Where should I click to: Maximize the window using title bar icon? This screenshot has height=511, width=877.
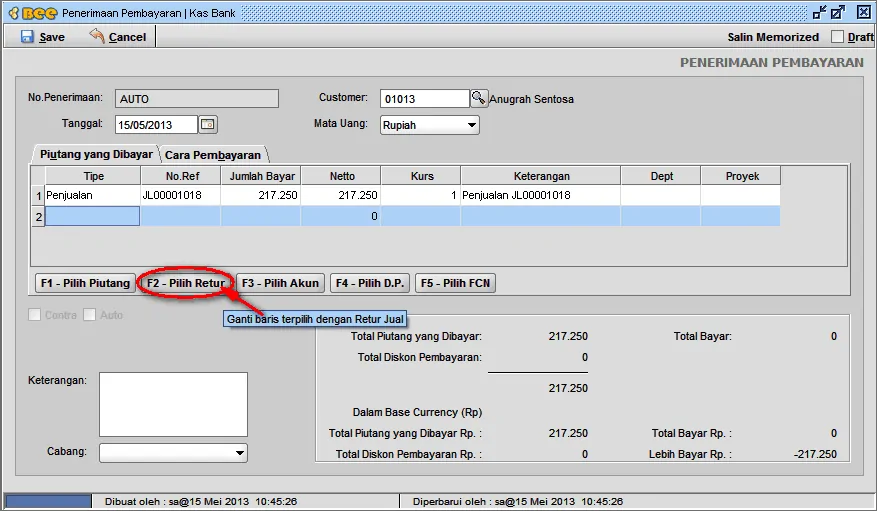coord(838,13)
